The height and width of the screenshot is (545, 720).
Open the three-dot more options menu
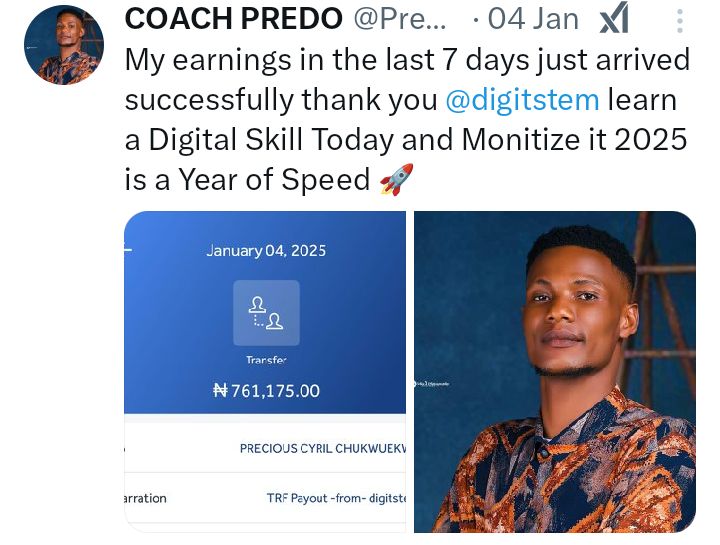[x=680, y=20]
